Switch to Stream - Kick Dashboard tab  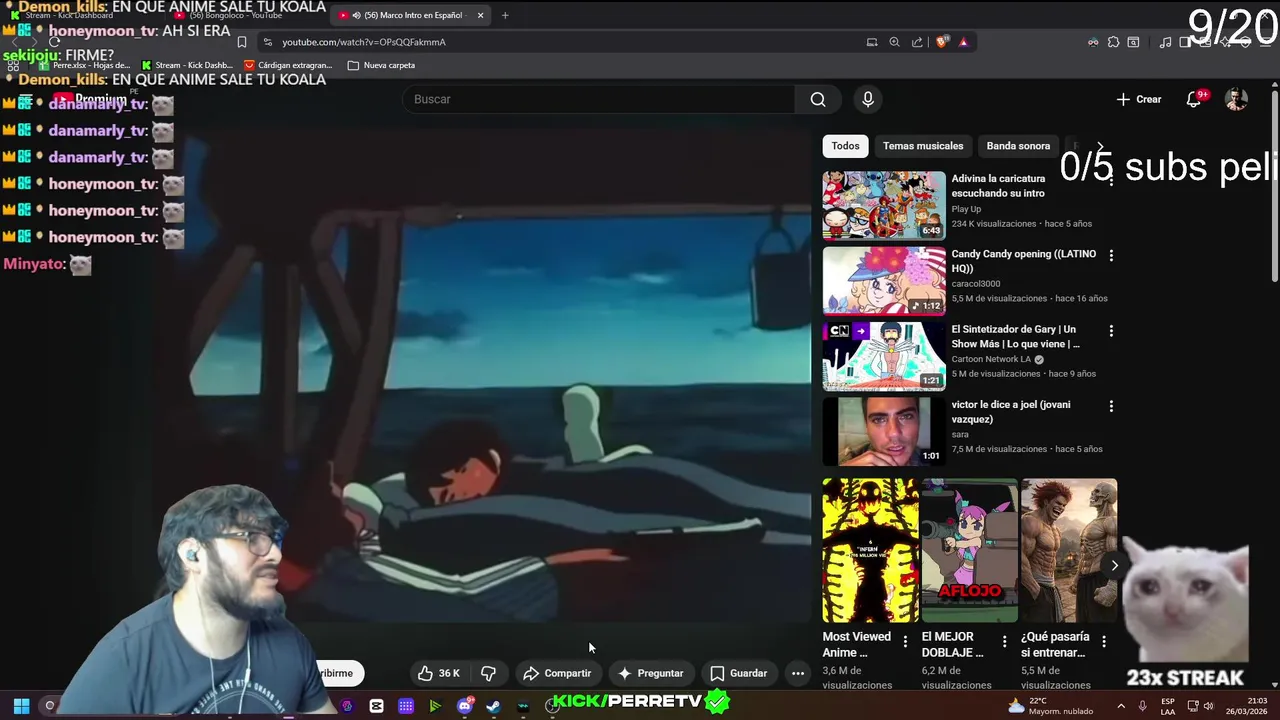[82, 15]
